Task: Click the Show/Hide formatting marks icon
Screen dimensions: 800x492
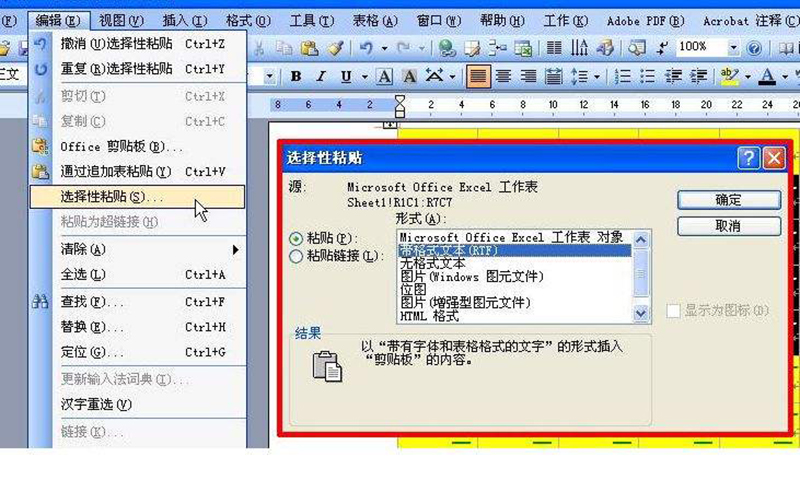Action: click(x=662, y=48)
